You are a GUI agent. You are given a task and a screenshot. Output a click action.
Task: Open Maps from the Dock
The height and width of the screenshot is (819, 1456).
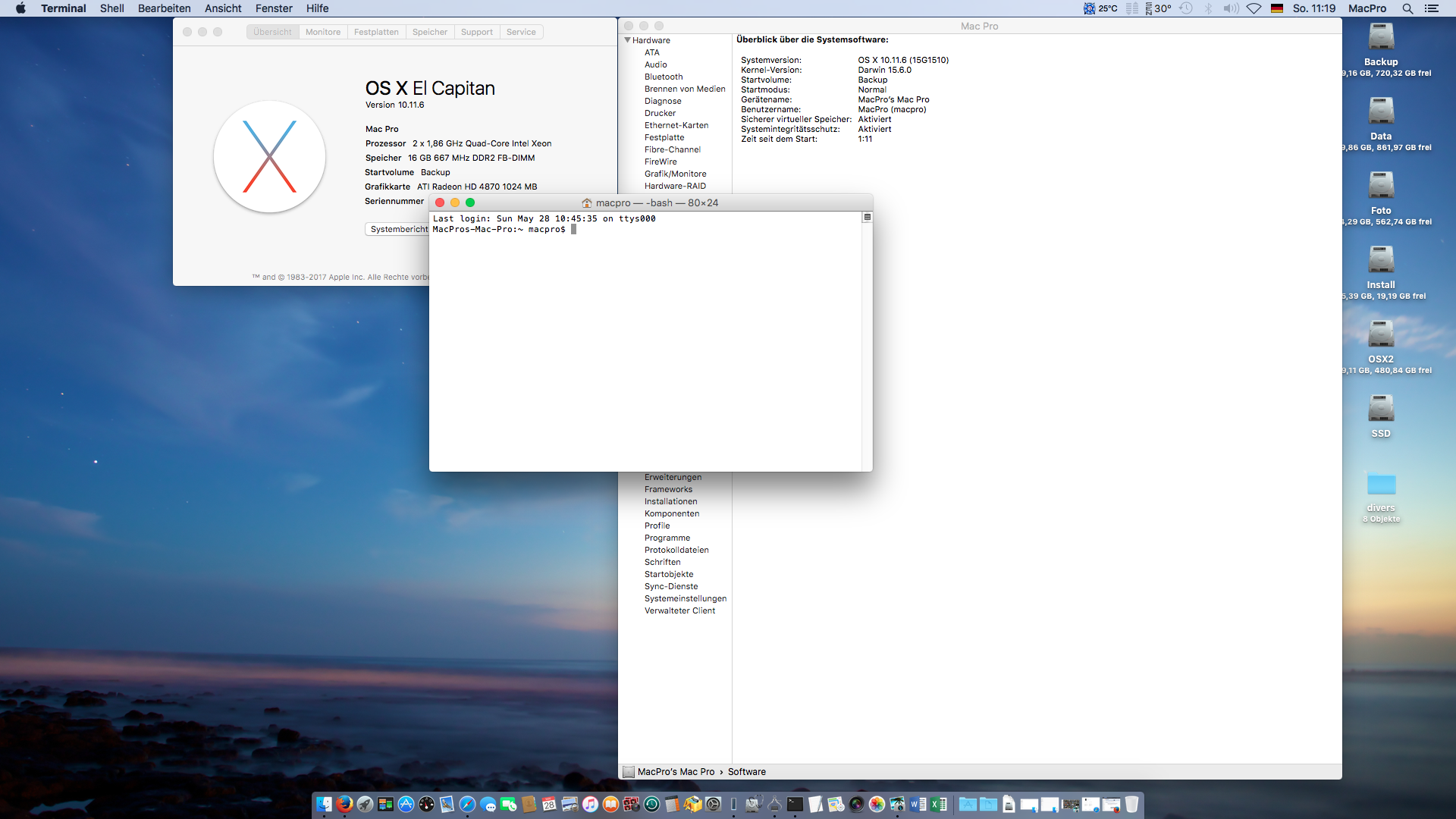pyautogui.click(x=836, y=804)
